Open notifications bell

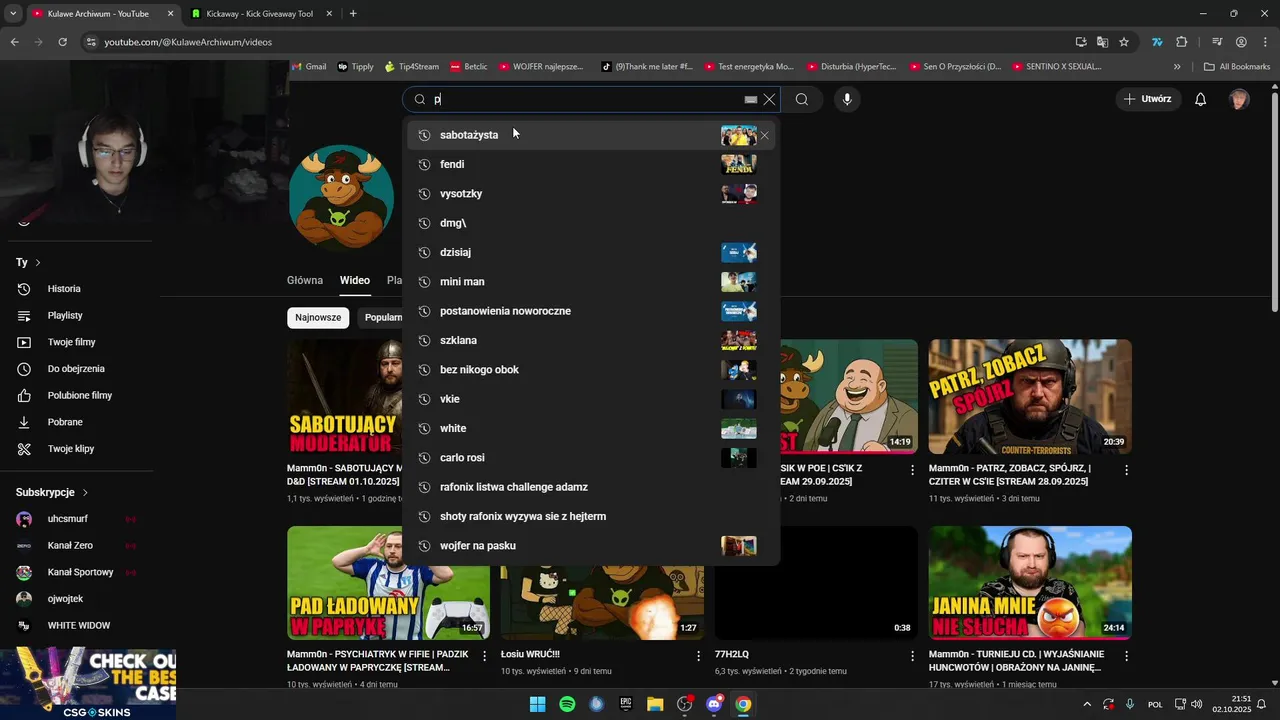pyautogui.click(x=1201, y=99)
